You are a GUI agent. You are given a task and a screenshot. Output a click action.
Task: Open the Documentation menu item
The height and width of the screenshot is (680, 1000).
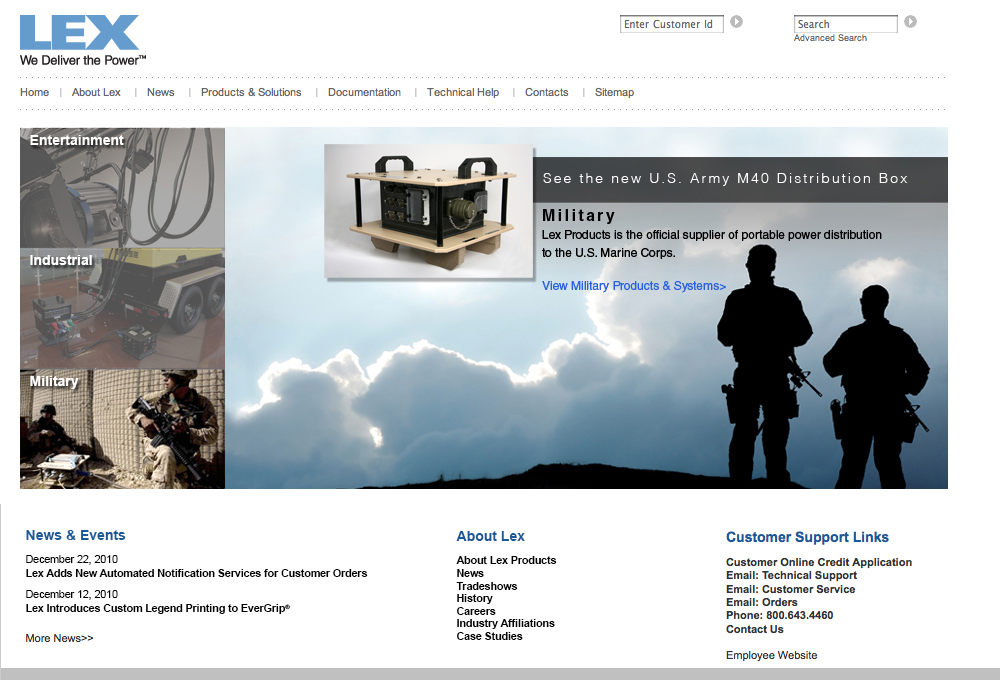(x=364, y=92)
